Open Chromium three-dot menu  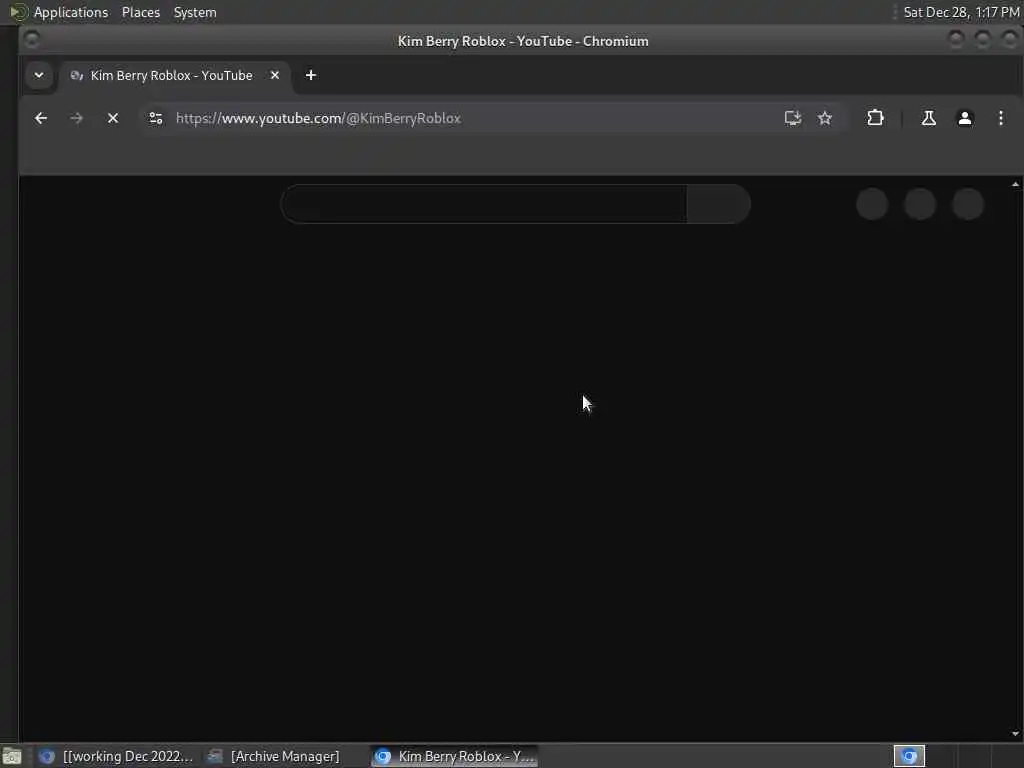1000,118
